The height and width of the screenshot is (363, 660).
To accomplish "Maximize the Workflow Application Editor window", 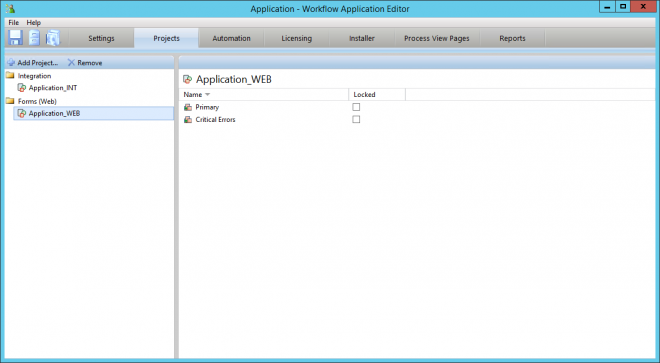I will point(623,7).
